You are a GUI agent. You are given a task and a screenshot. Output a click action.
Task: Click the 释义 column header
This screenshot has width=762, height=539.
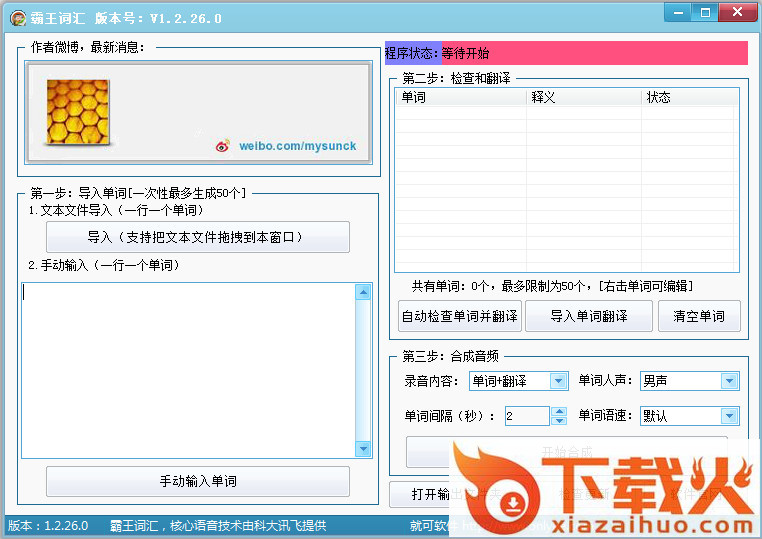point(583,97)
